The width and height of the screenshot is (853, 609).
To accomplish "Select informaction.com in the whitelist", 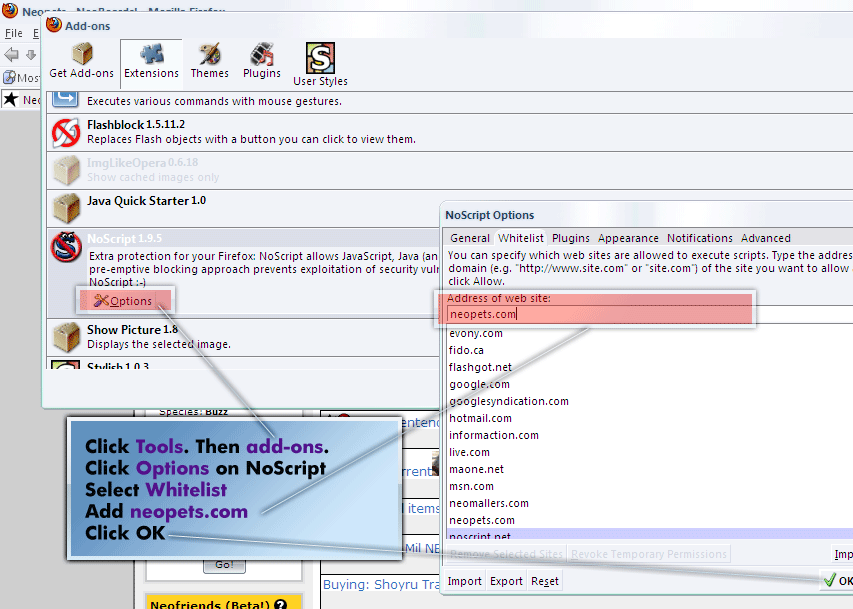I will 650,435.
